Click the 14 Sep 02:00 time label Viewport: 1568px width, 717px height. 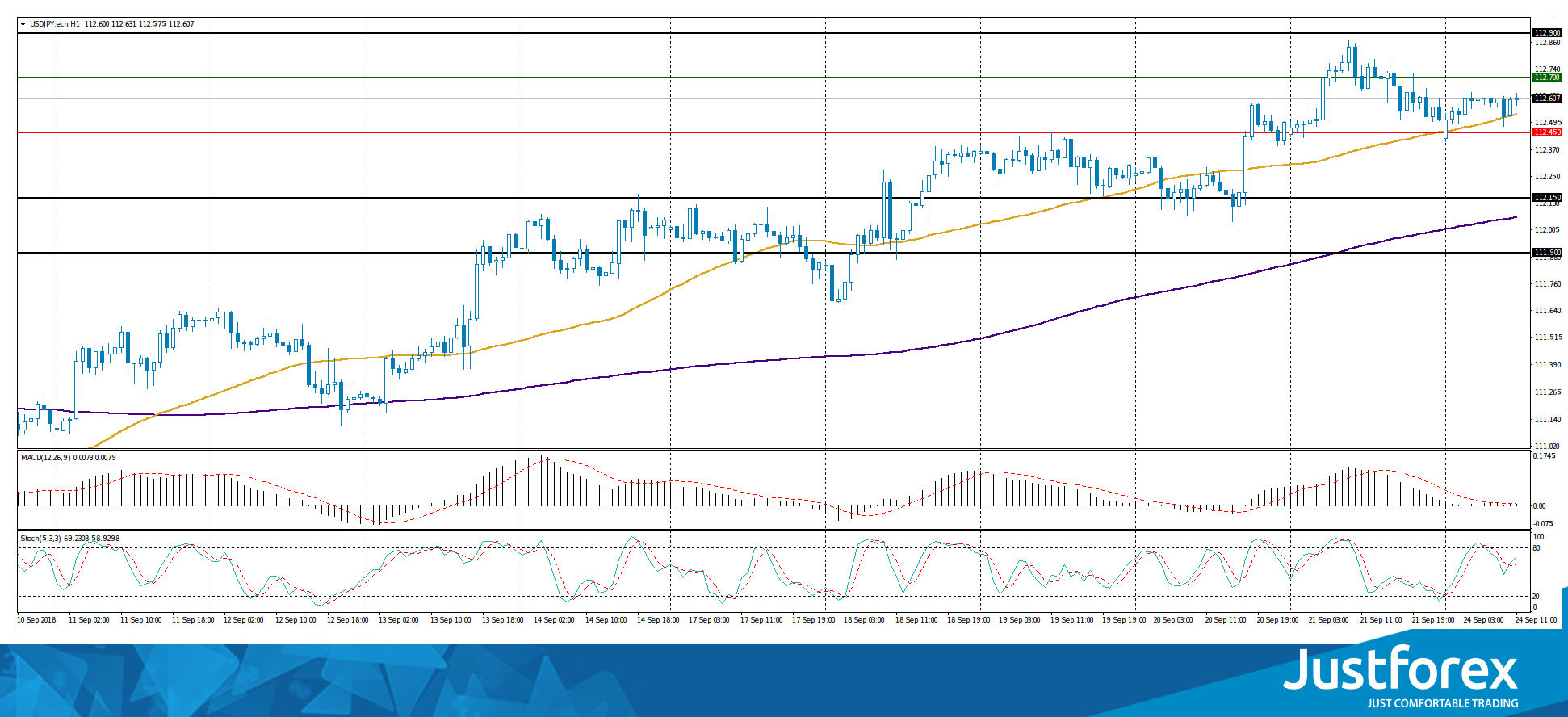pyautogui.click(x=554, y=620)
